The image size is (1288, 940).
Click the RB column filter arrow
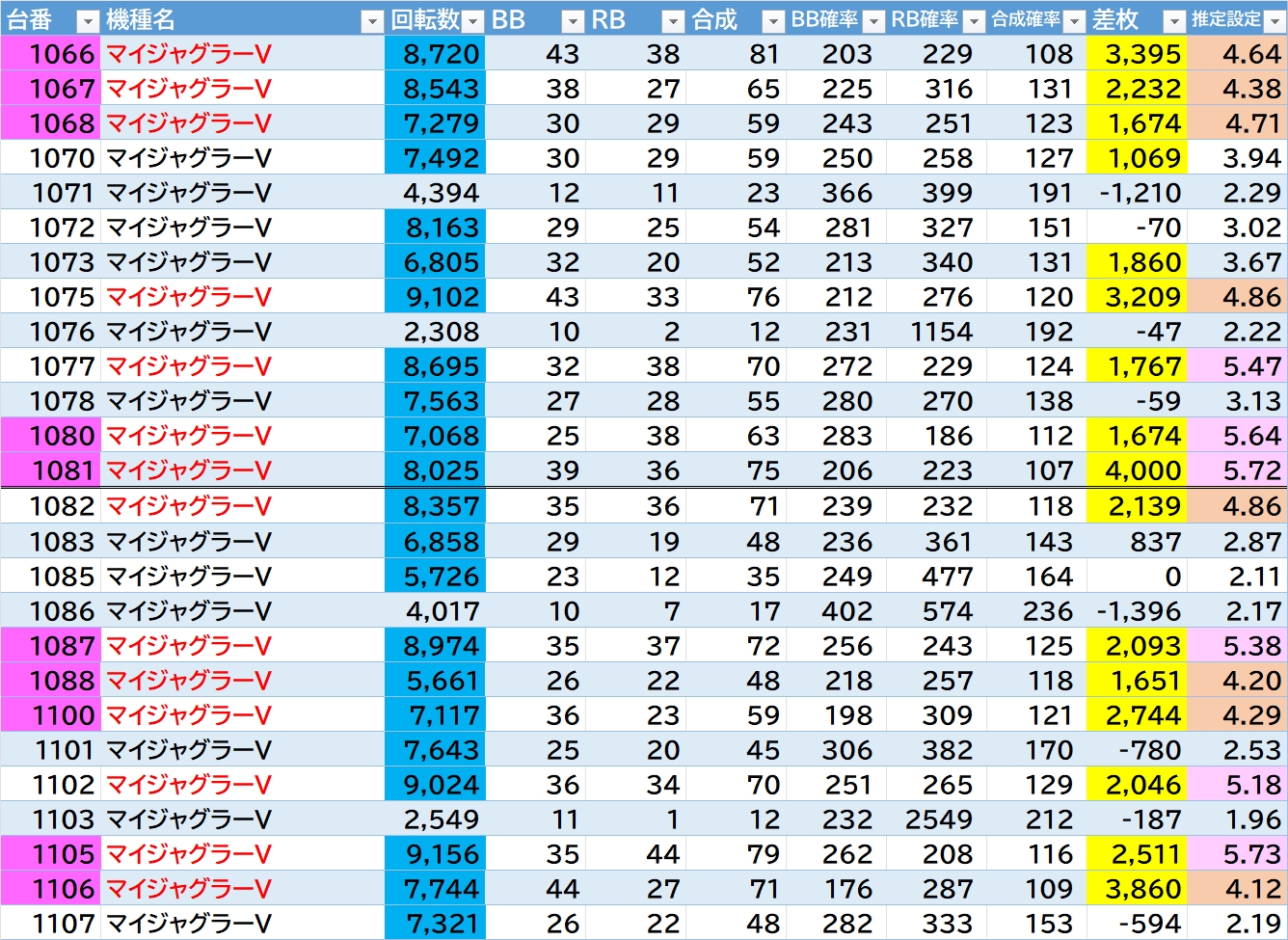pyautogui.click(x=673, y=21)
